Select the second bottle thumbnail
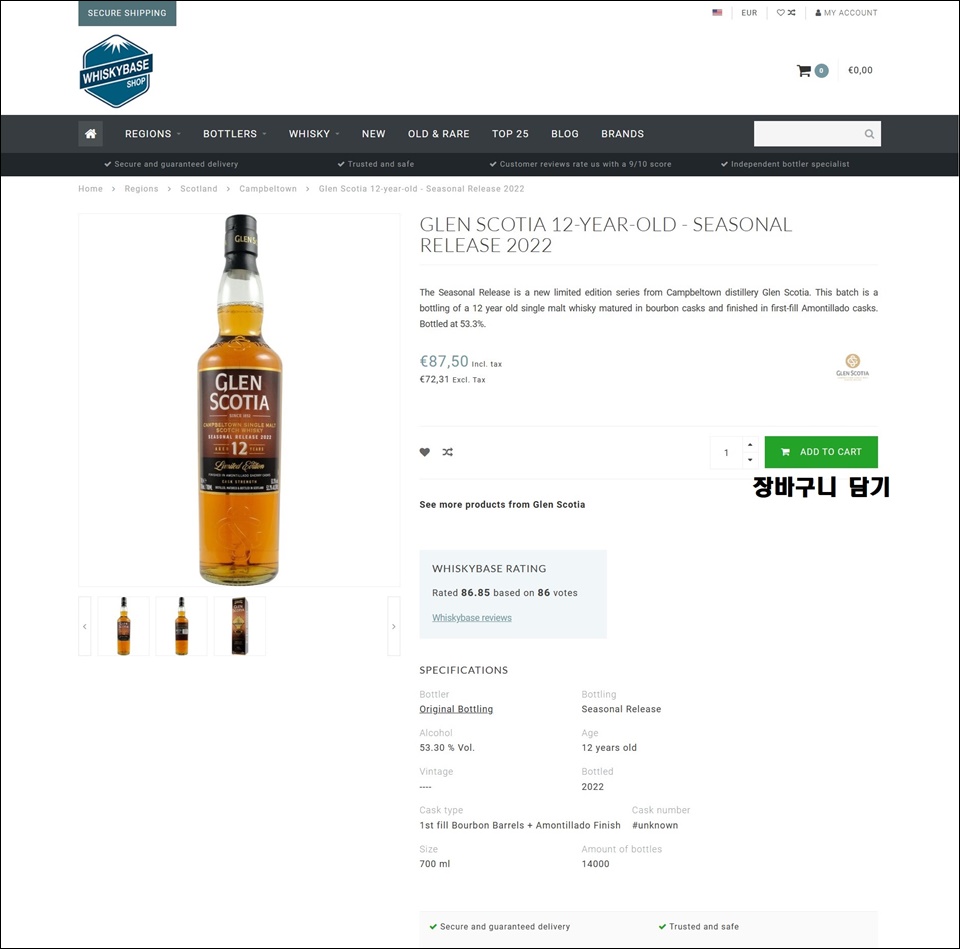Screen dimensions: 960x949 point(181,626)
